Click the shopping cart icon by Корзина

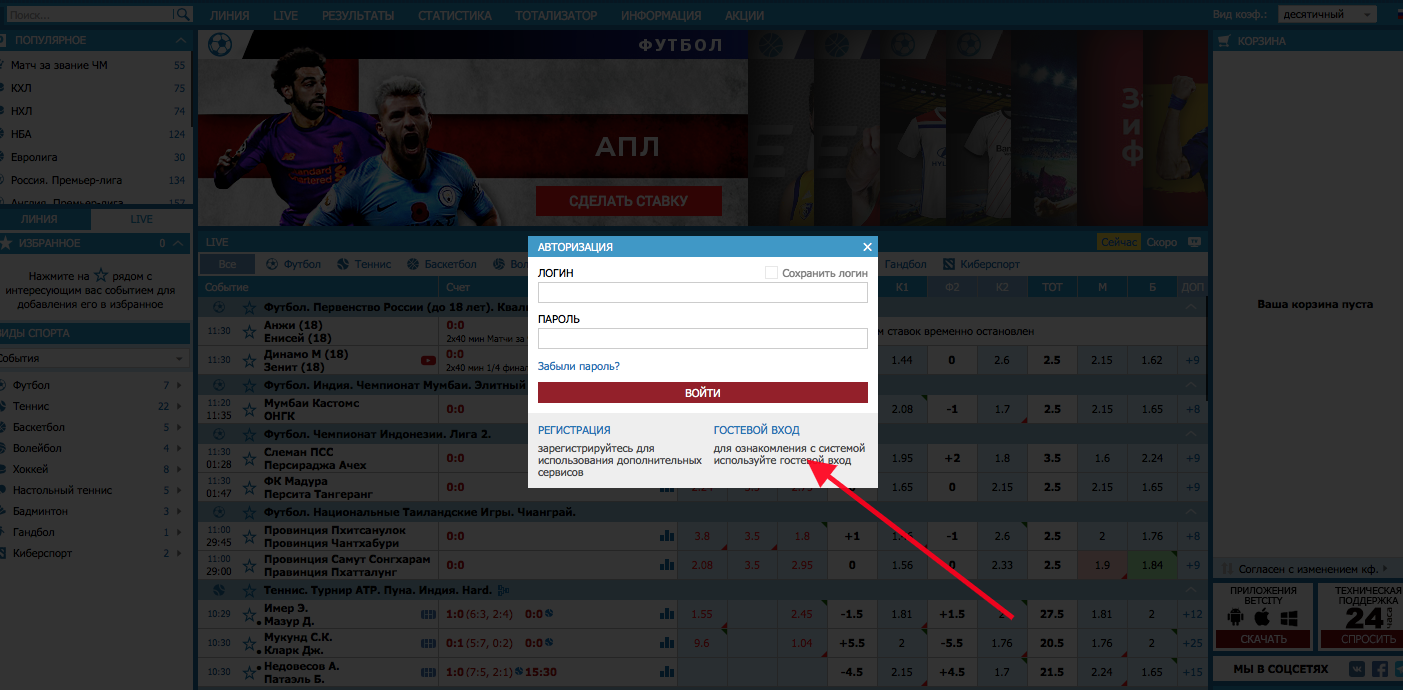point(1224,41)
